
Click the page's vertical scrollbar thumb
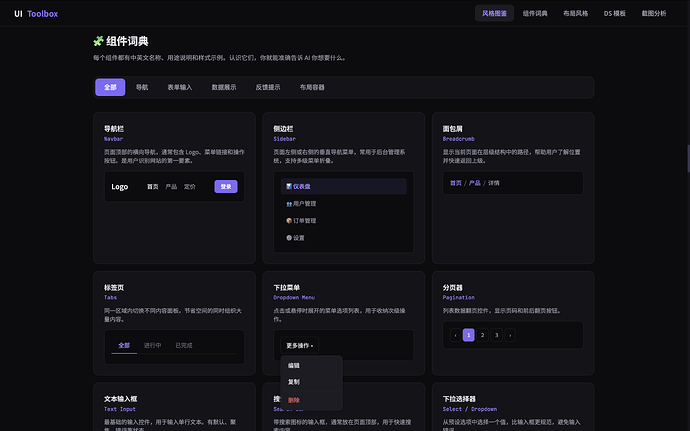pos(688,158)
